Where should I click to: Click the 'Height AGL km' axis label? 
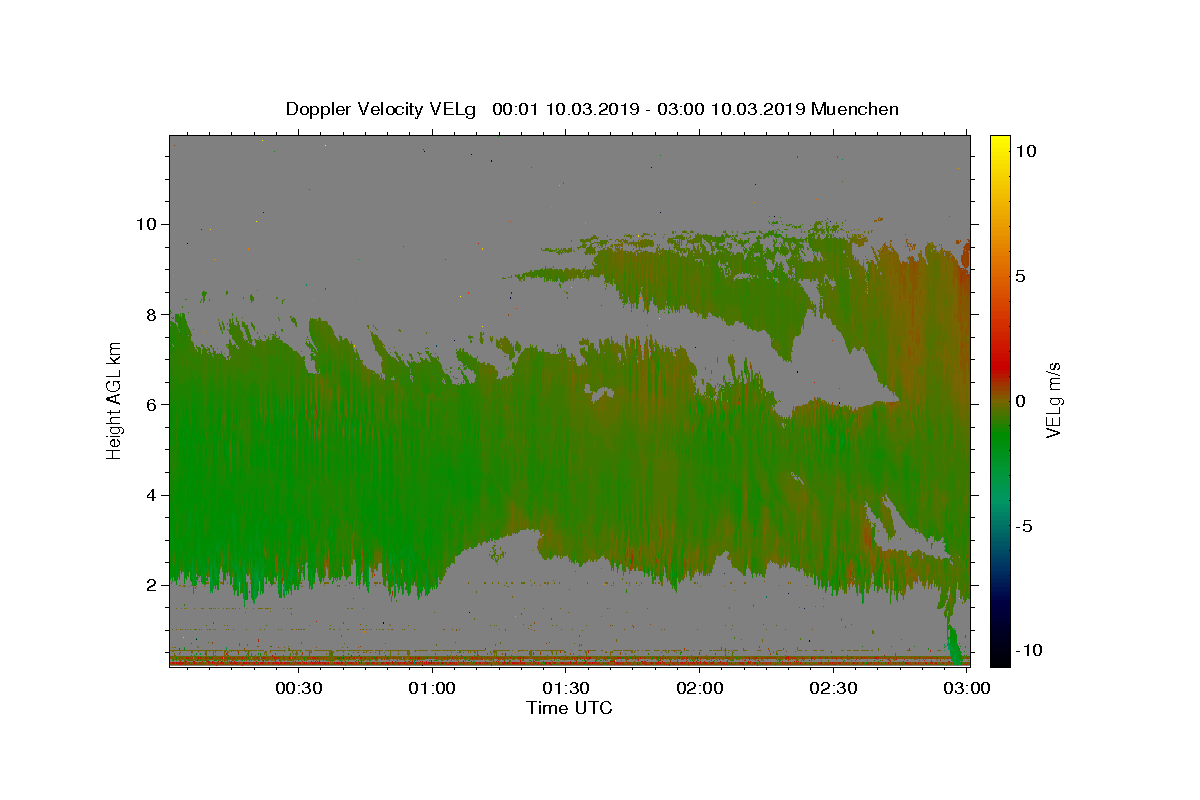coord(114,401)
